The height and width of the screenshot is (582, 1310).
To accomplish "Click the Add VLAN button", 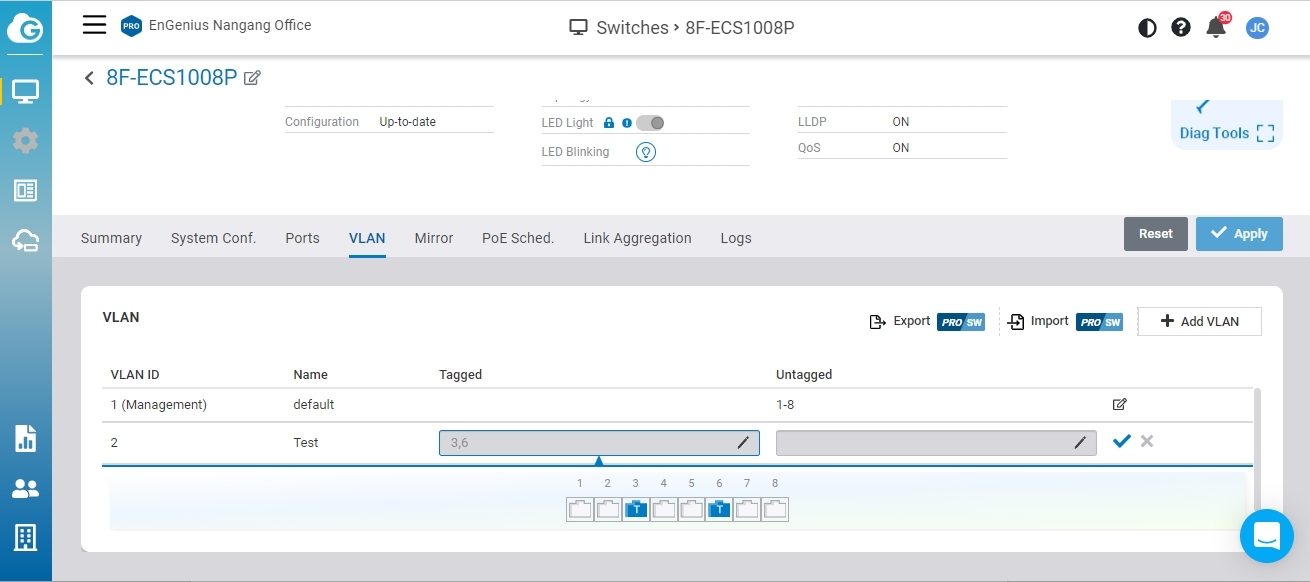I will [x=1199, y=321].
